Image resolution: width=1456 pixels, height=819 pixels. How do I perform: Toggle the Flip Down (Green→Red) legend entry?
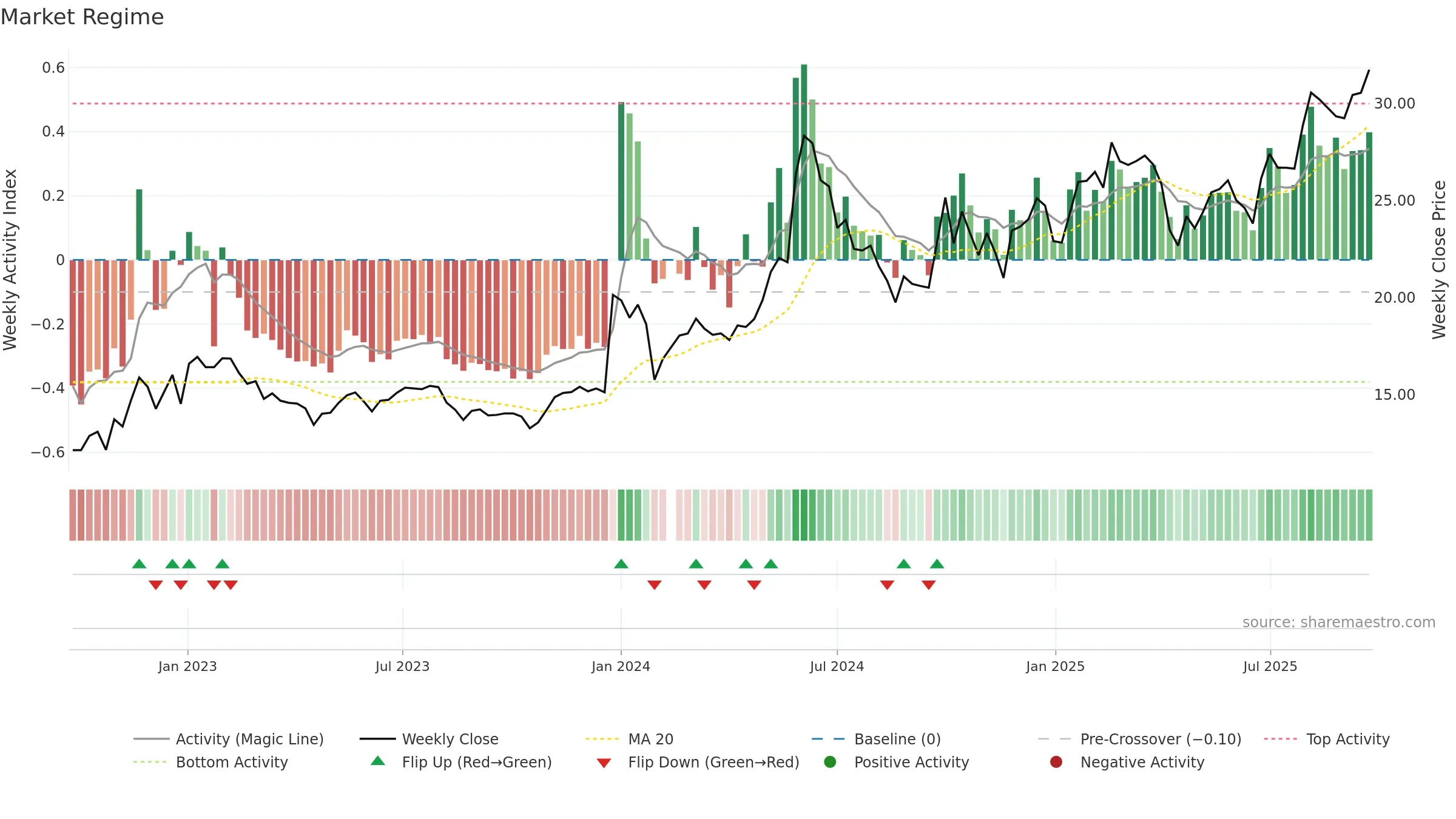698,762
